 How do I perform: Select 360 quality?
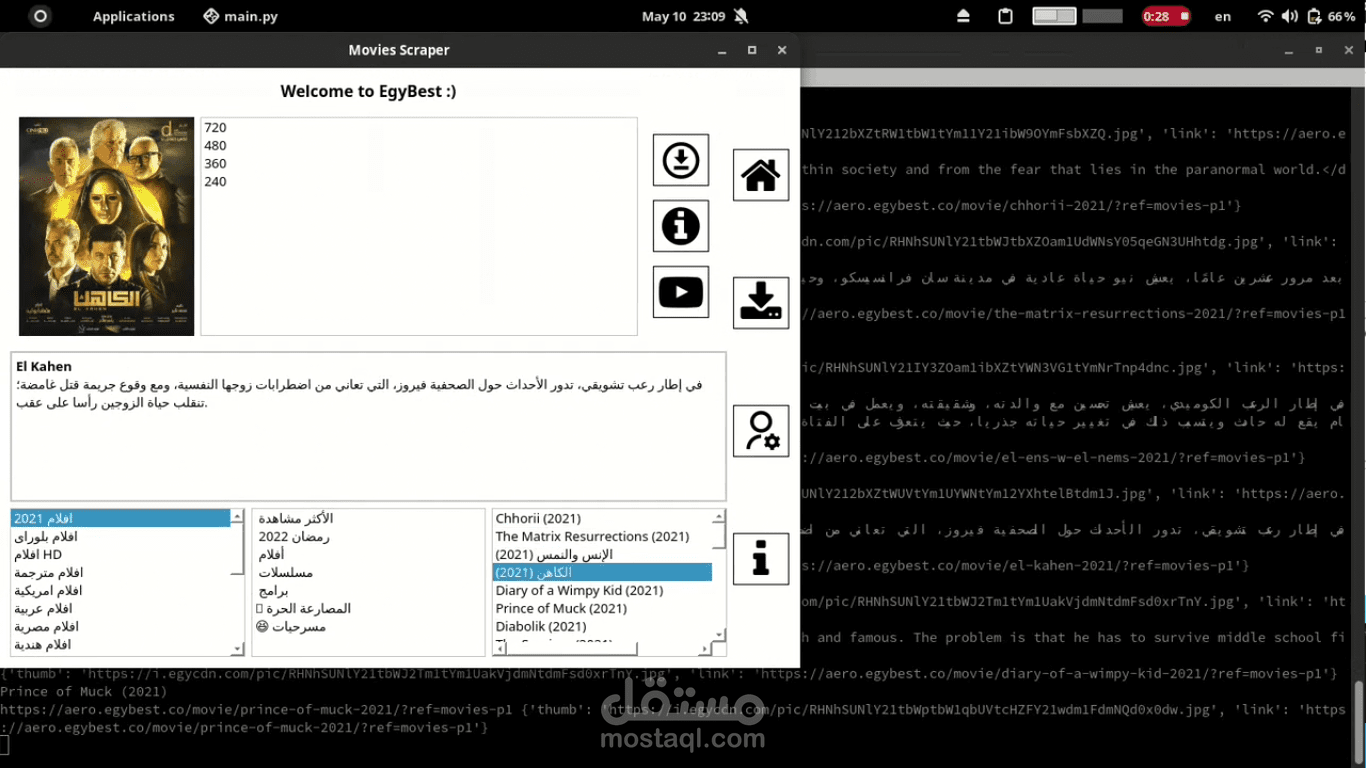pos(419,163)
